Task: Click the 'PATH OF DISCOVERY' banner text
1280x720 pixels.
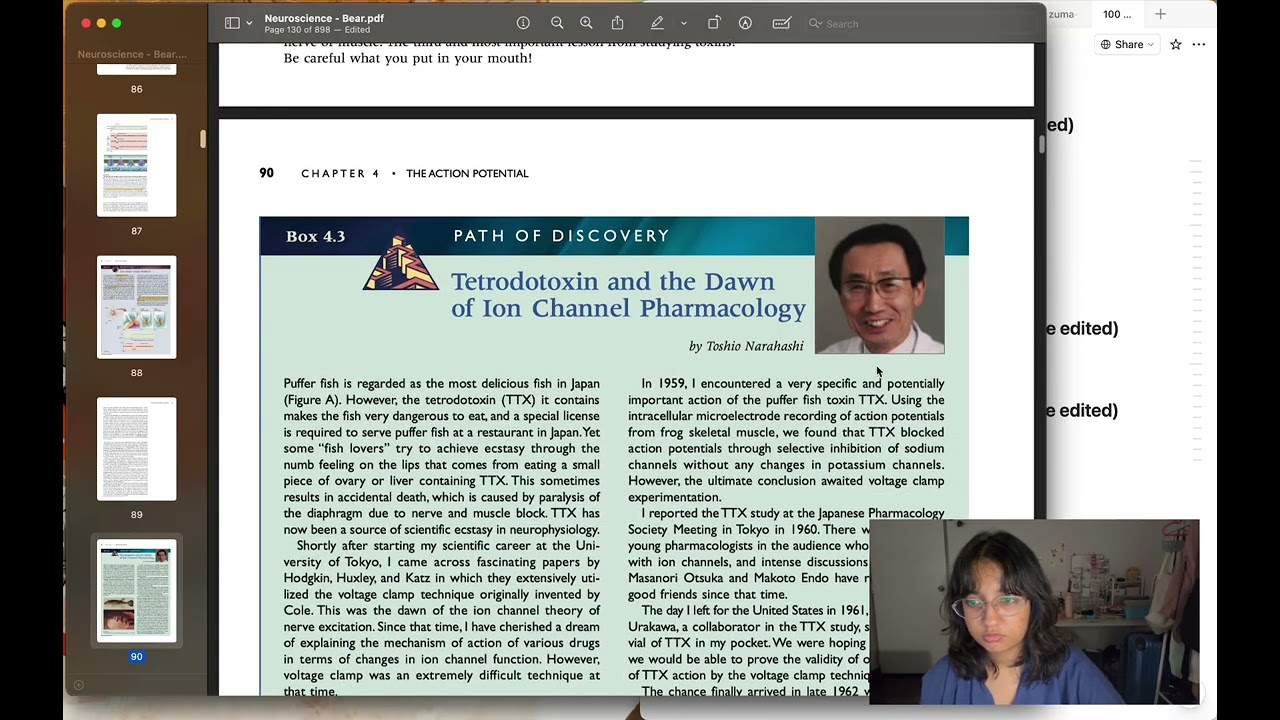Action: 561,236
